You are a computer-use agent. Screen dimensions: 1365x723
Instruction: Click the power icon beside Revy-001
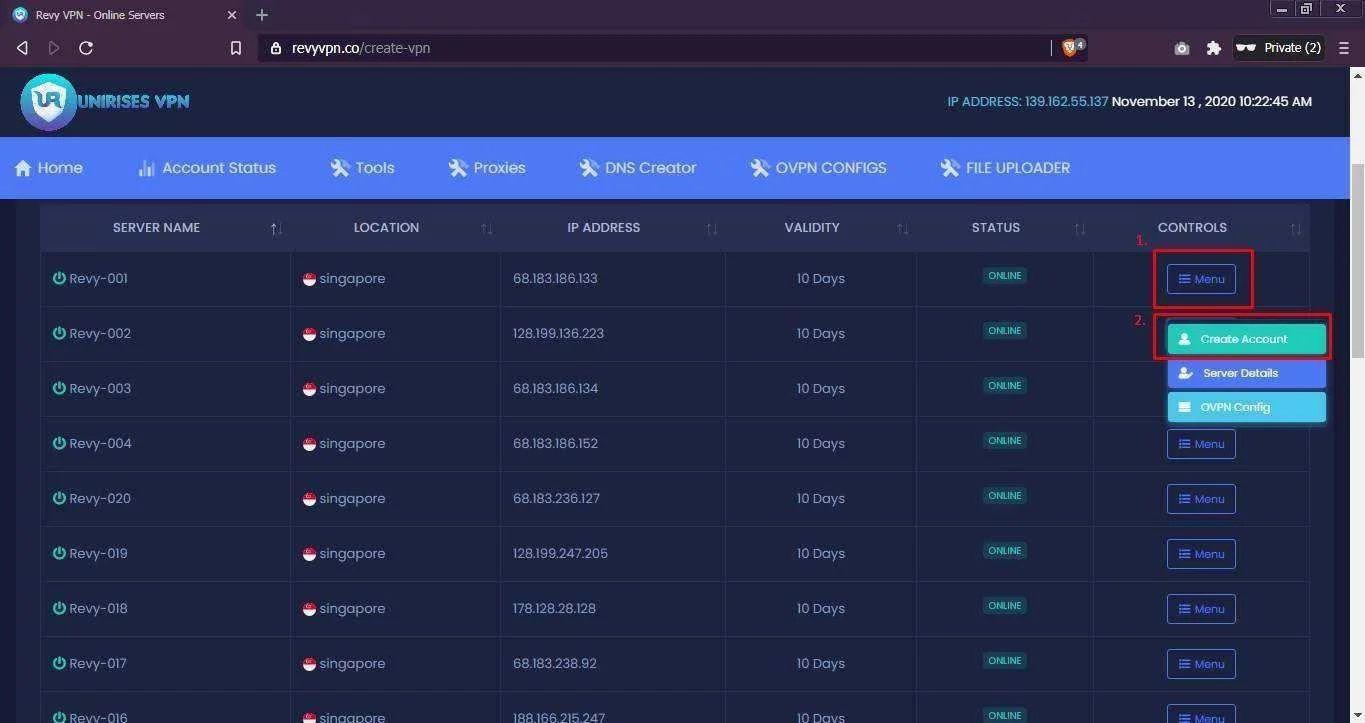click(59, 278)
